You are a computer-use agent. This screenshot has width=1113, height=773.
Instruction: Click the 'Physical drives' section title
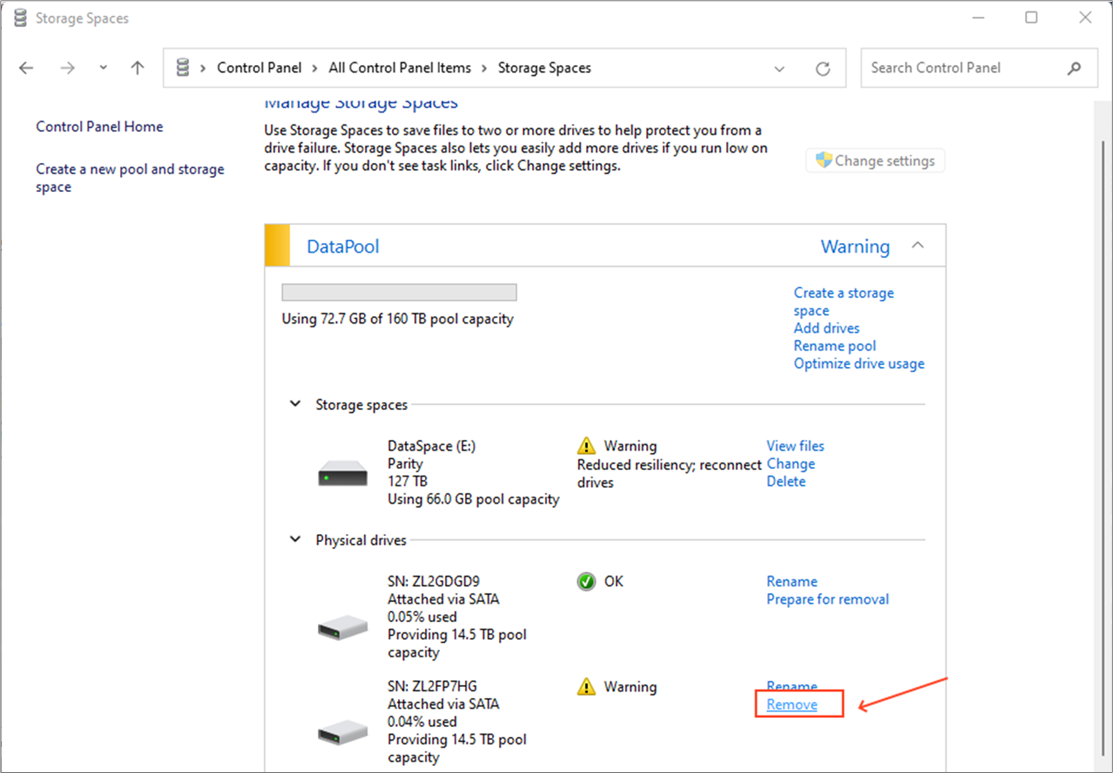[361, 540]
